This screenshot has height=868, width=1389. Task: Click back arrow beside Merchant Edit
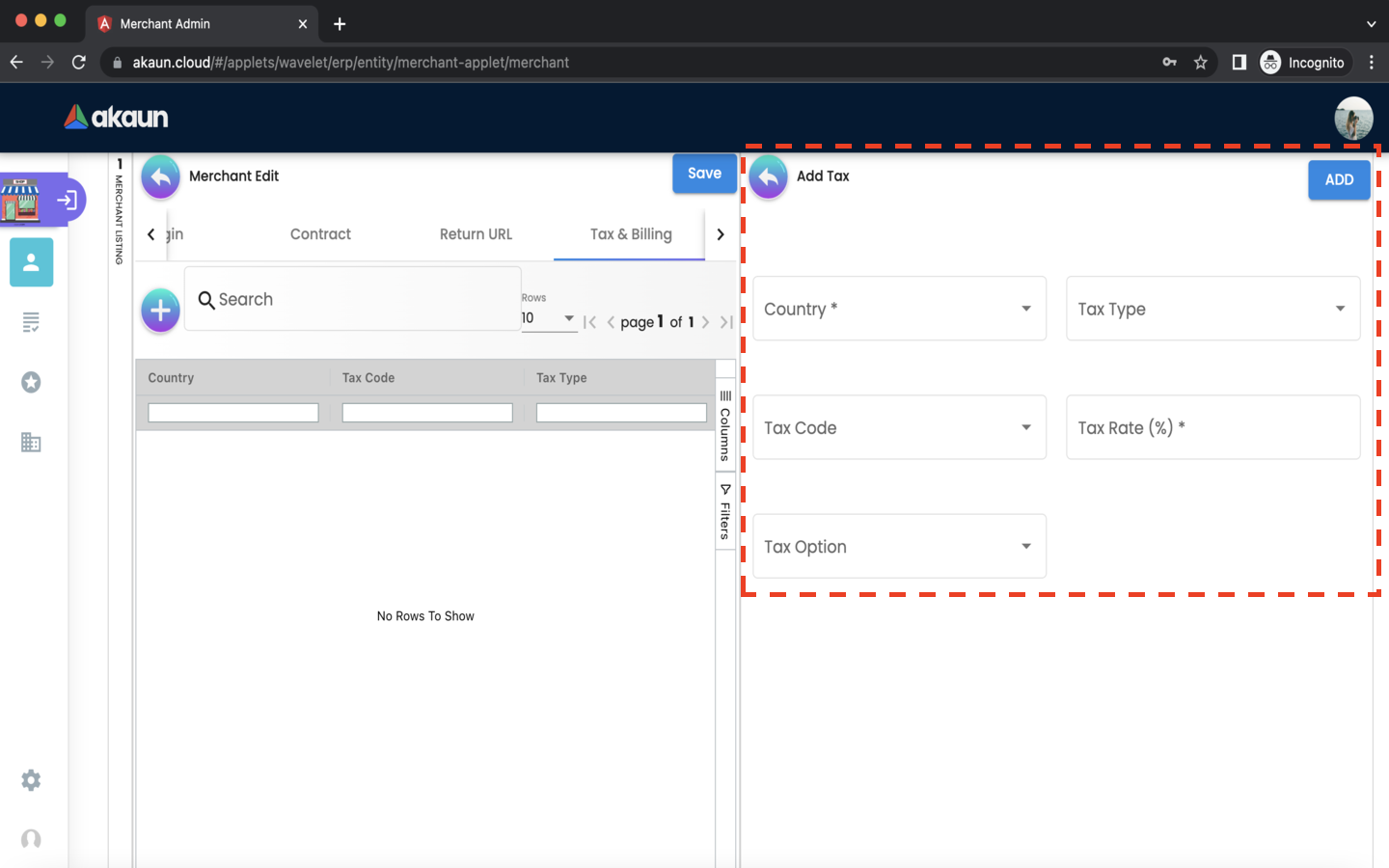click(160, 177)
